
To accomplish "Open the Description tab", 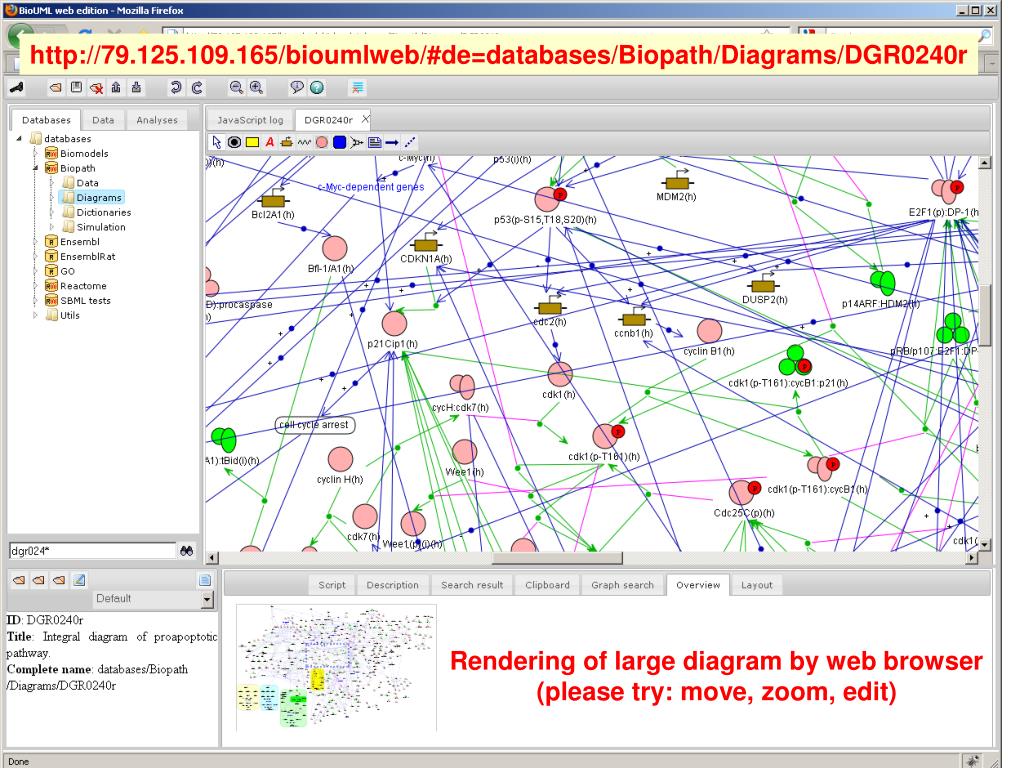I will 392,585.
